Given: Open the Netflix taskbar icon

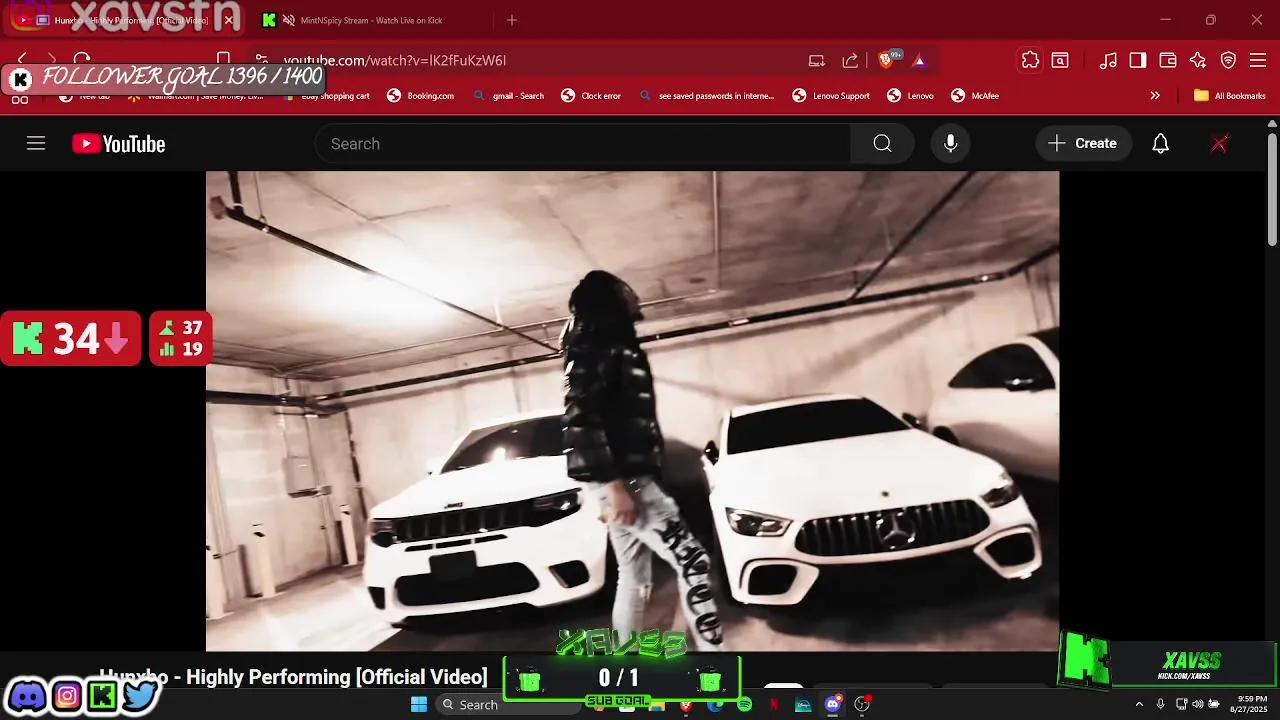Looking at the screenshot, I should pos(774,705).
